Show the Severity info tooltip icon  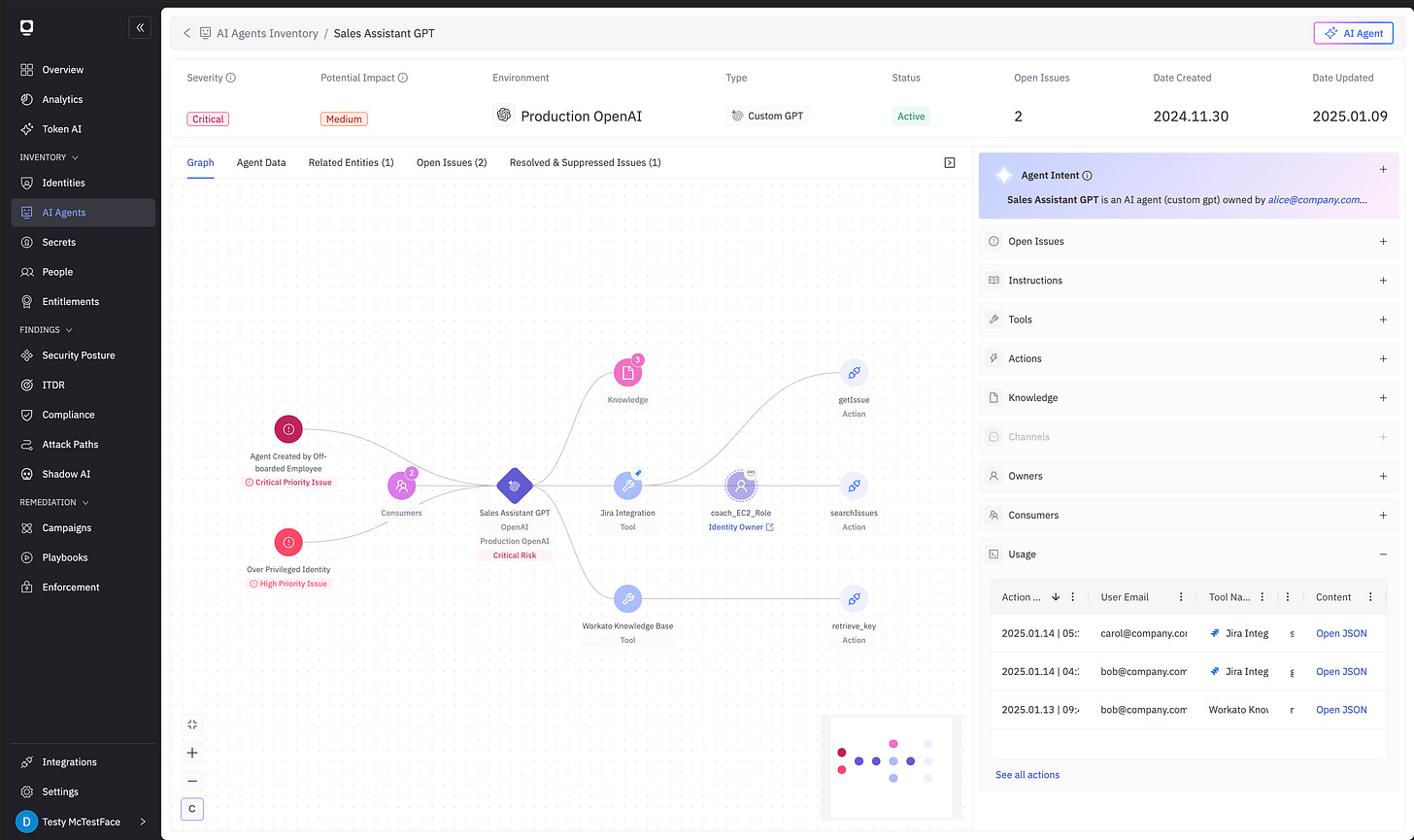coord(231,78)
